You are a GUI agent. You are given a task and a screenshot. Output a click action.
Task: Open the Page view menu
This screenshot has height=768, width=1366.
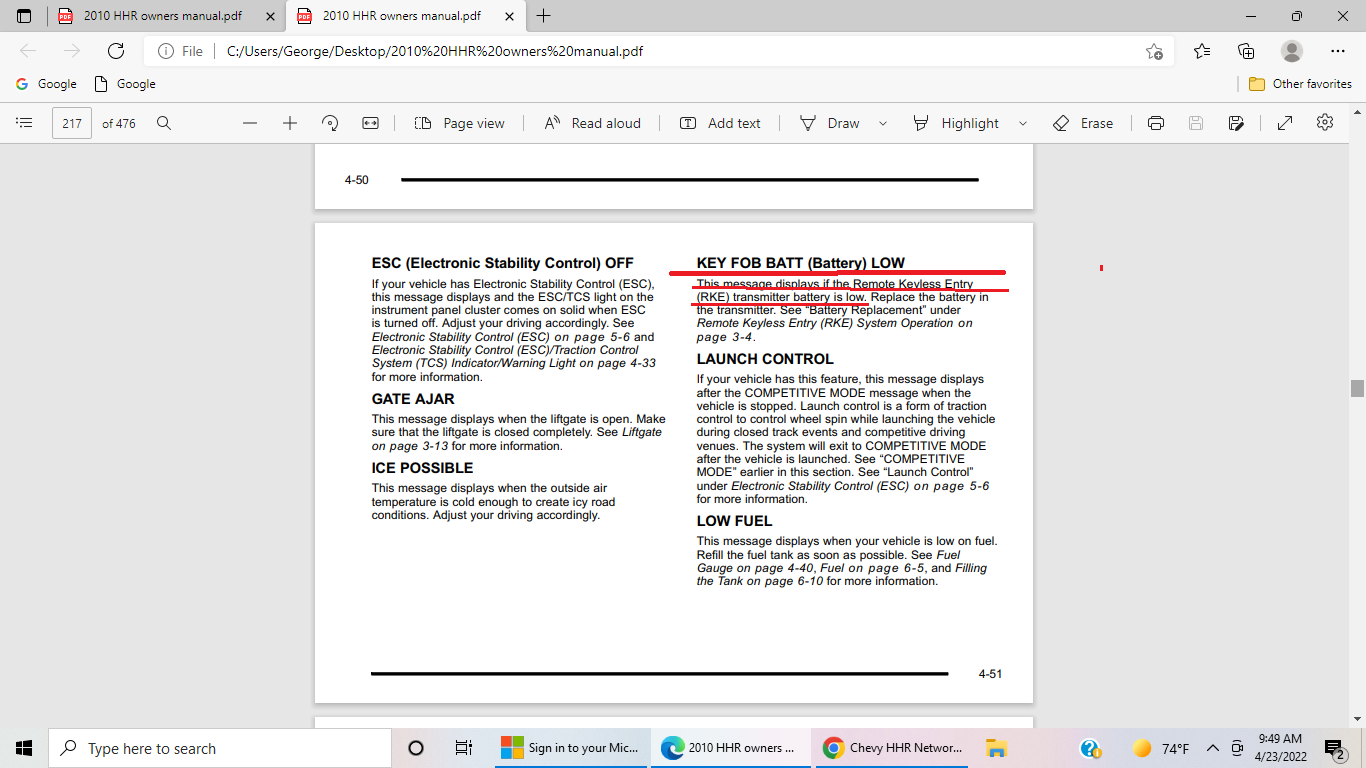pyautogui.click(x=460, y=123)
